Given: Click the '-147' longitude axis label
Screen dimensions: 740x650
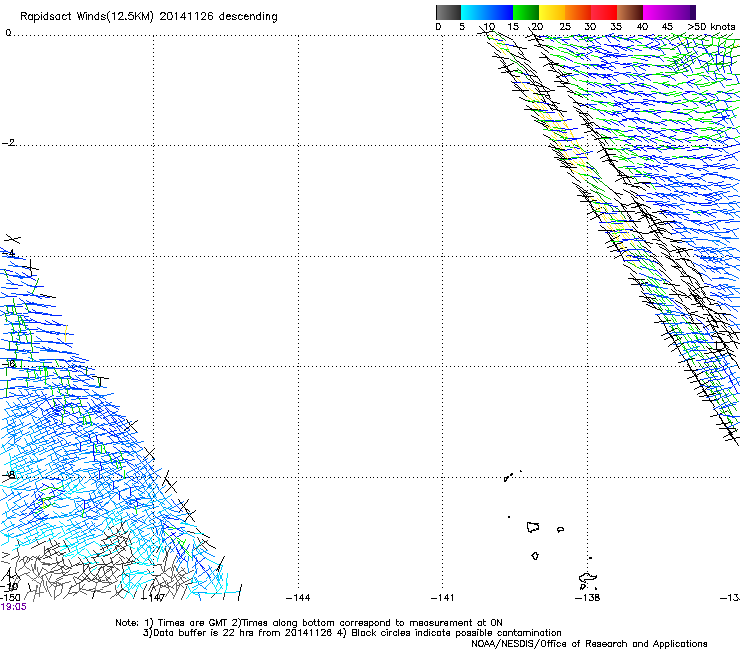Looking at the screenshot, I should click(x=154, y=598).
